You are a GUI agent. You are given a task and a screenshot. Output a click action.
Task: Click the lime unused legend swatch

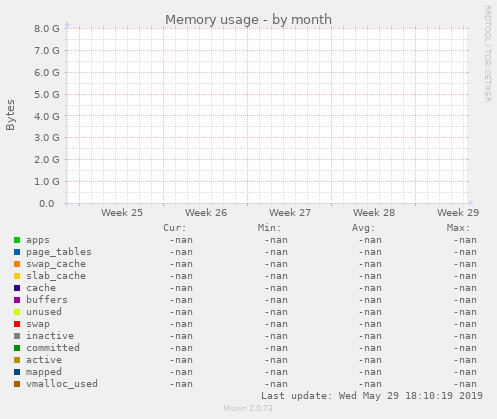[x=17, y=312]
